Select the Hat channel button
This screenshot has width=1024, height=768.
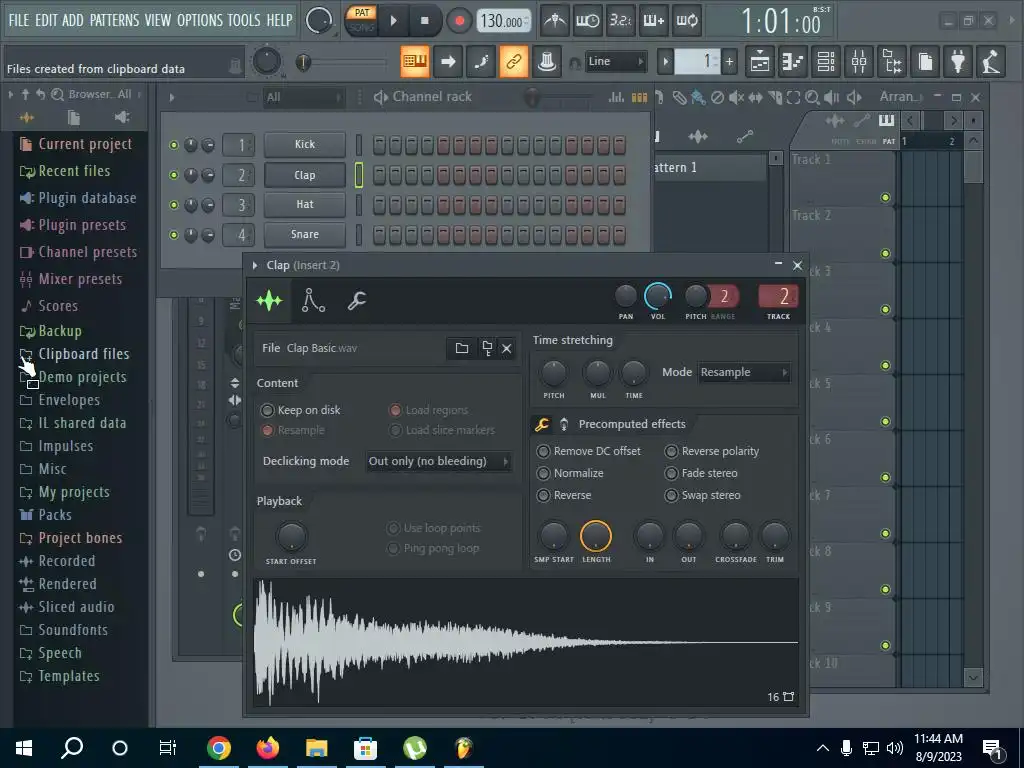[x=304, y=204]
